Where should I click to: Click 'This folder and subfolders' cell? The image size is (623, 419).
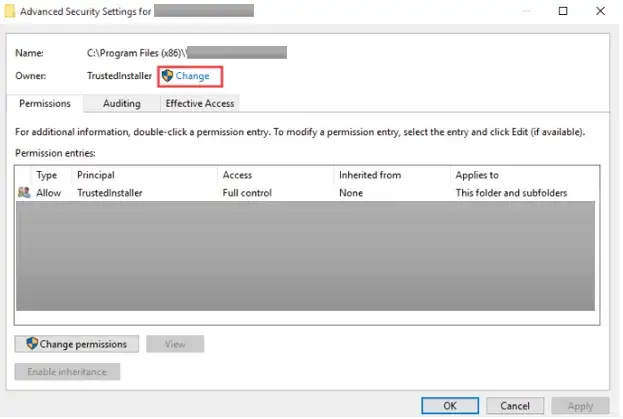[511, 193]
